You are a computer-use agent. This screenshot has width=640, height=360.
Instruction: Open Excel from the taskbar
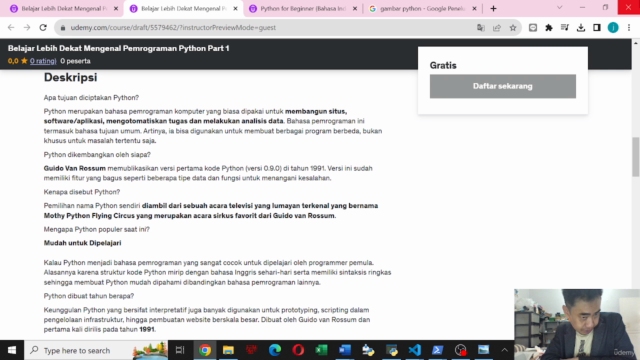[321, 350]
